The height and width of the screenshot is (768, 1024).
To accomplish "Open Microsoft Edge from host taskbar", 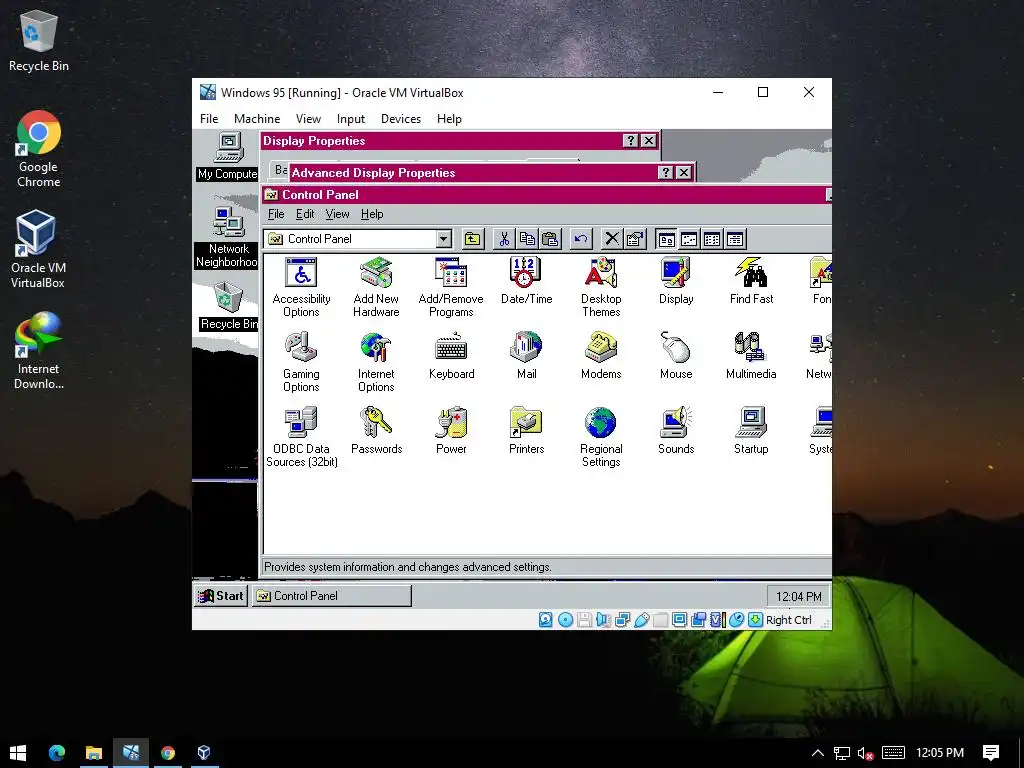I will click(x=57, y=753).
